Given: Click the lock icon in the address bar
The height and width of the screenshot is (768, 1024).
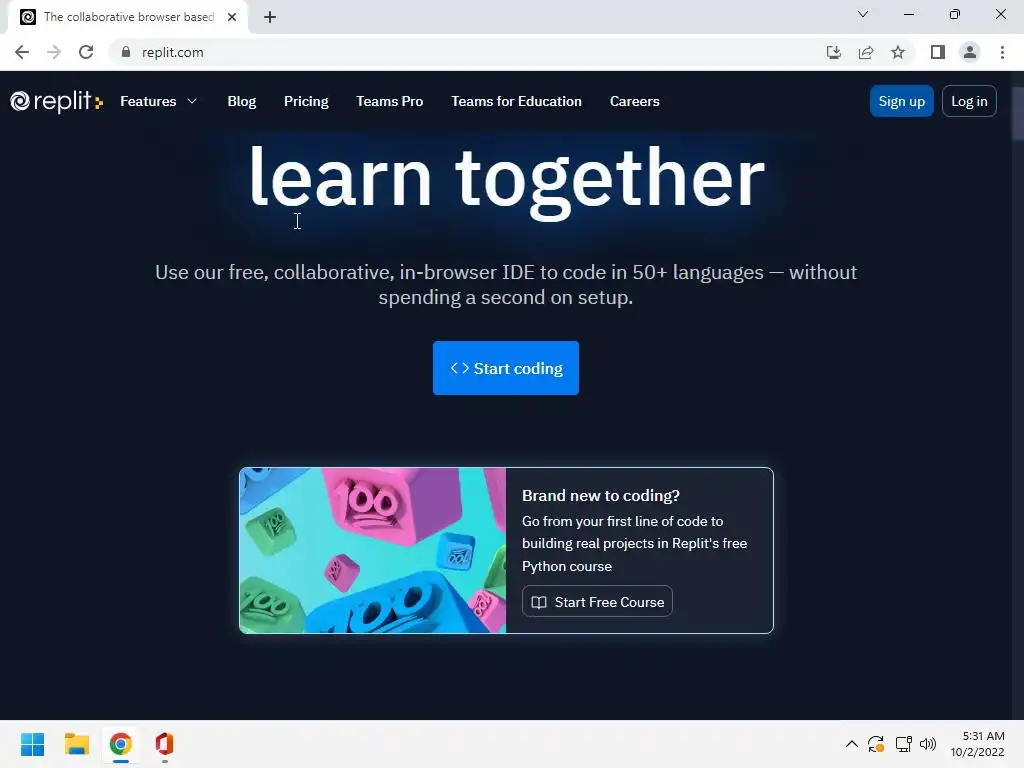Looking at the screenshot, I should coord(126,52).
